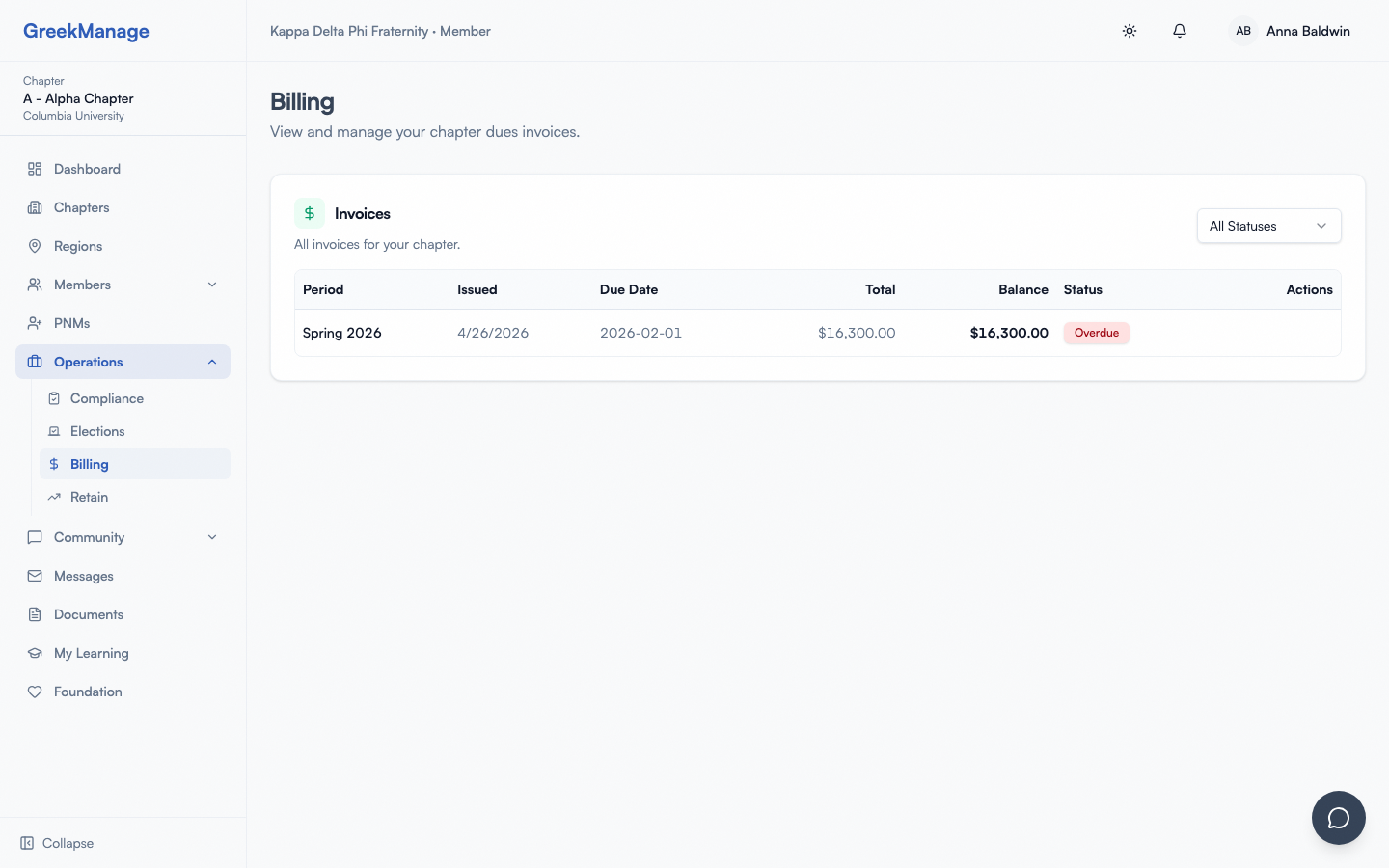Select the Retain trending icon
This screenshot has width=1389, height=868.
point(54,497)
